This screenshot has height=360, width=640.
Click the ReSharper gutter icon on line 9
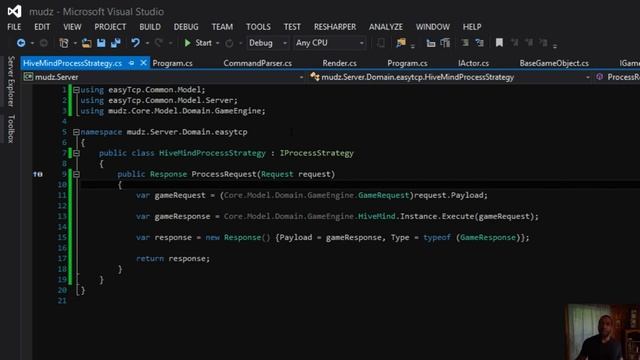38,174
